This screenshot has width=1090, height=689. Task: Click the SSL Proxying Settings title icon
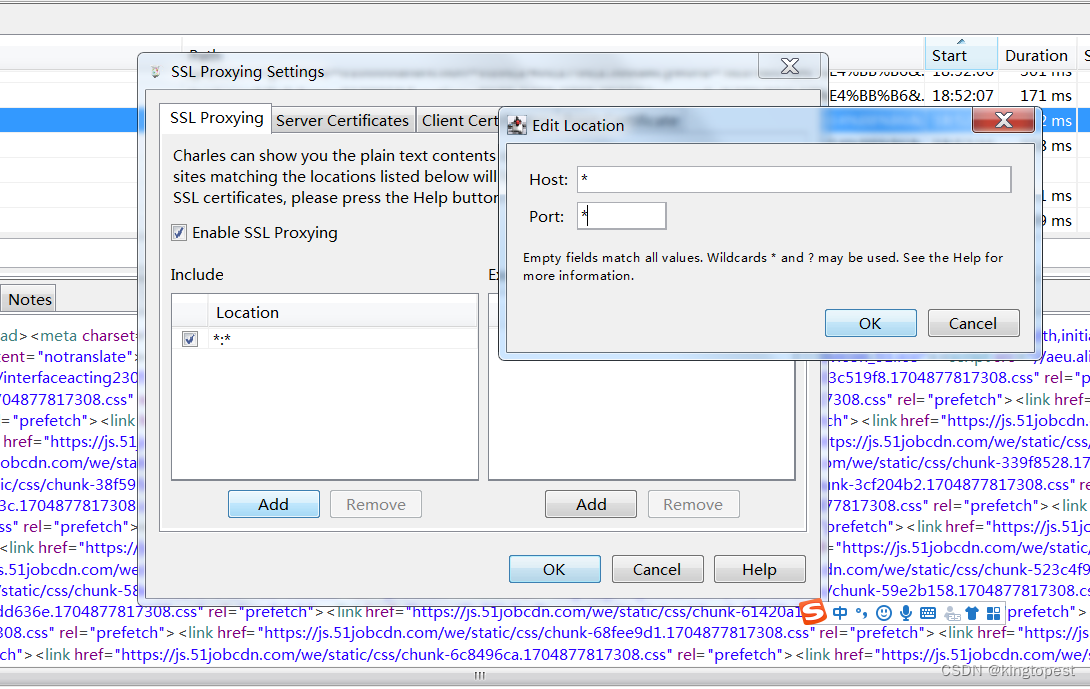click(x=156, y=72)
